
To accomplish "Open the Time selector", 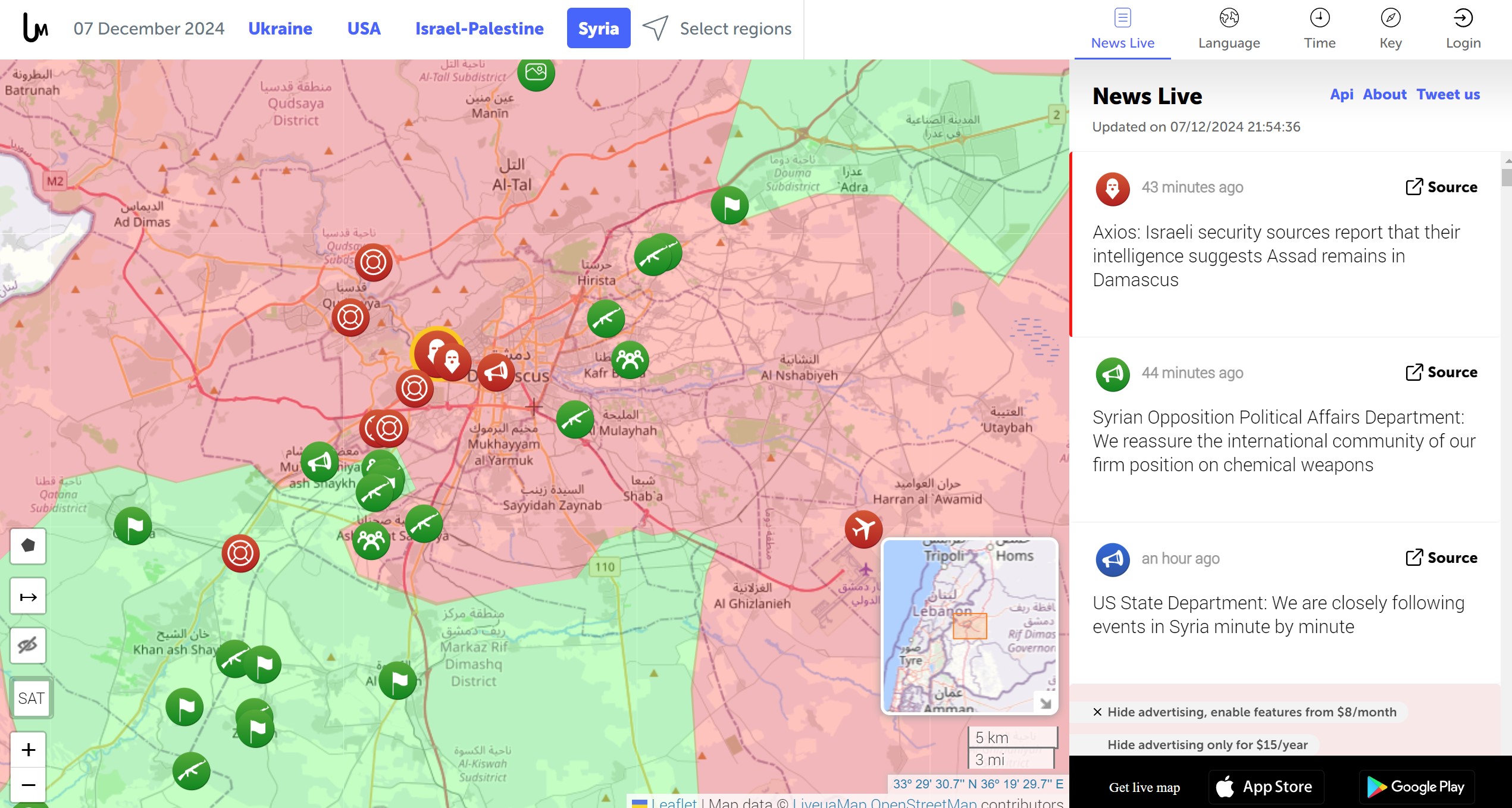I will (x=1319, y=29).
